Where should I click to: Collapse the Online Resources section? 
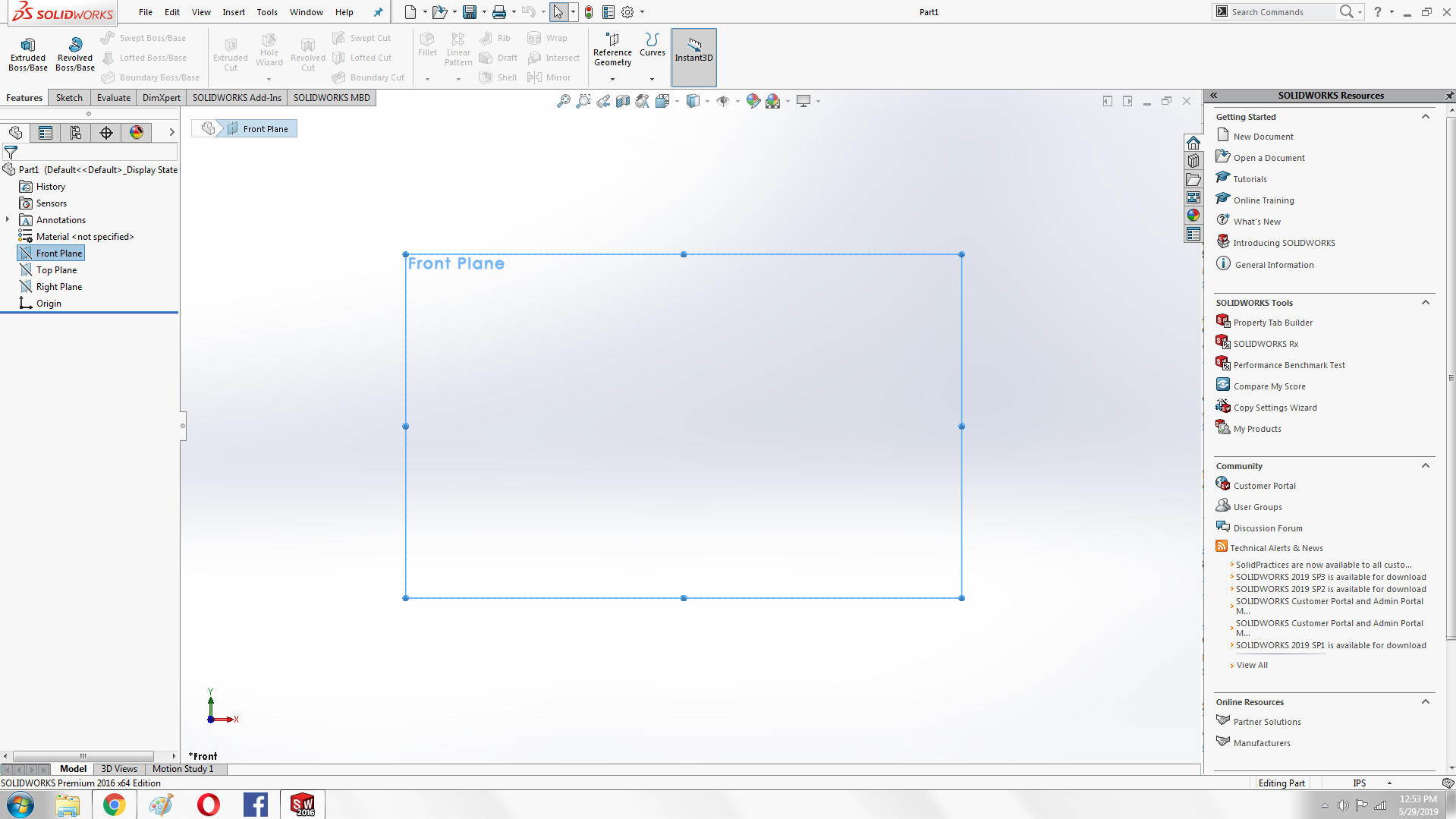pyautogui.click(x=1426, y=702)
